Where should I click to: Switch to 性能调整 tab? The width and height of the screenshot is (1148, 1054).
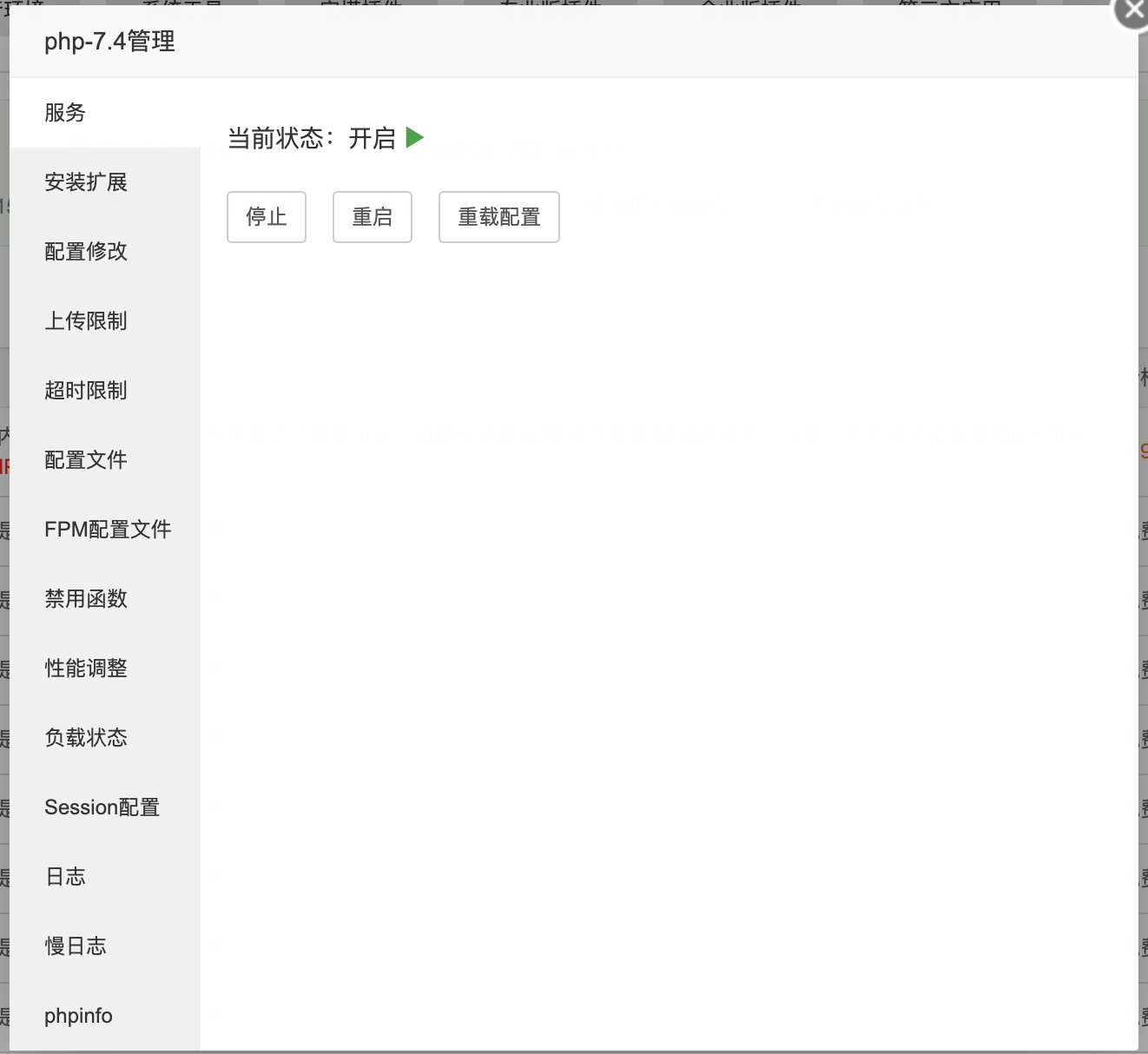pyautogui.click(x=105, y=669)
